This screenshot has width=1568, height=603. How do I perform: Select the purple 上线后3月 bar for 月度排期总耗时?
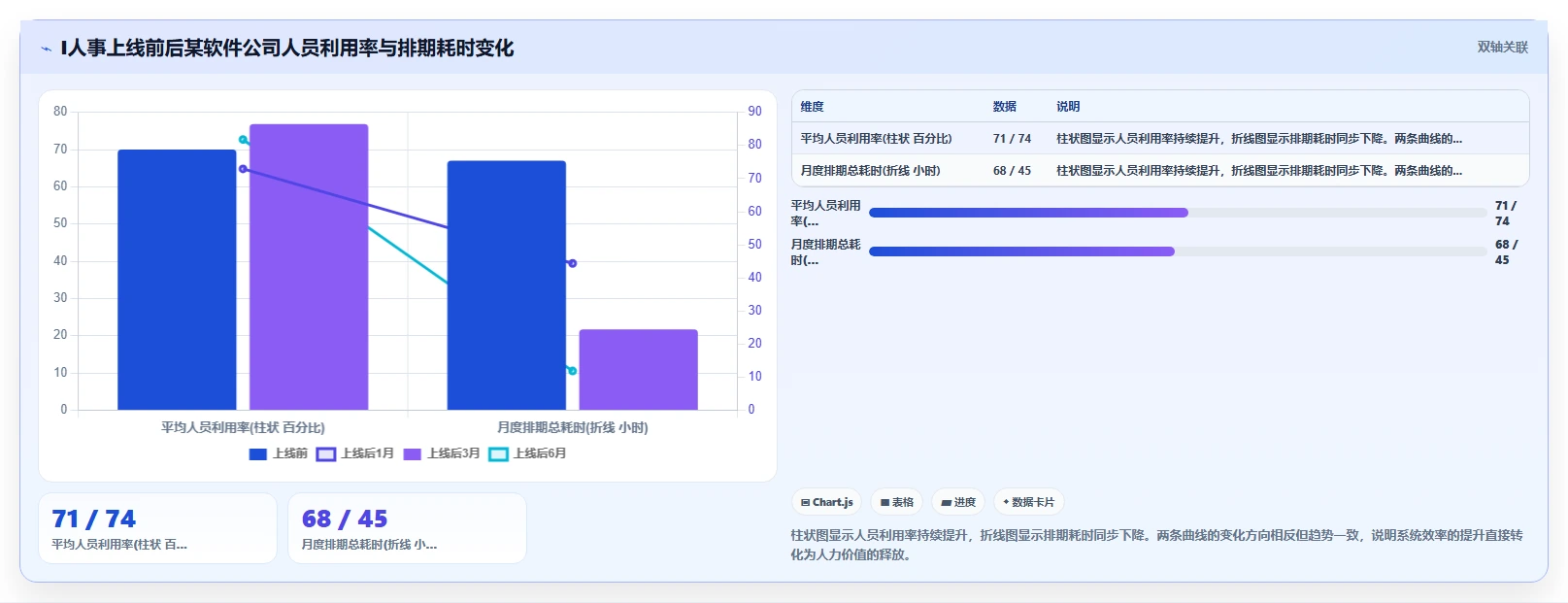click(x=638, y=370)
